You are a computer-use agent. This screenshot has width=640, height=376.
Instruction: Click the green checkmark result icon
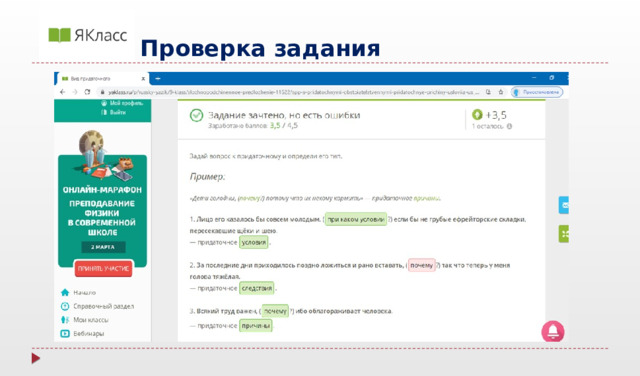tap(196, 116)
